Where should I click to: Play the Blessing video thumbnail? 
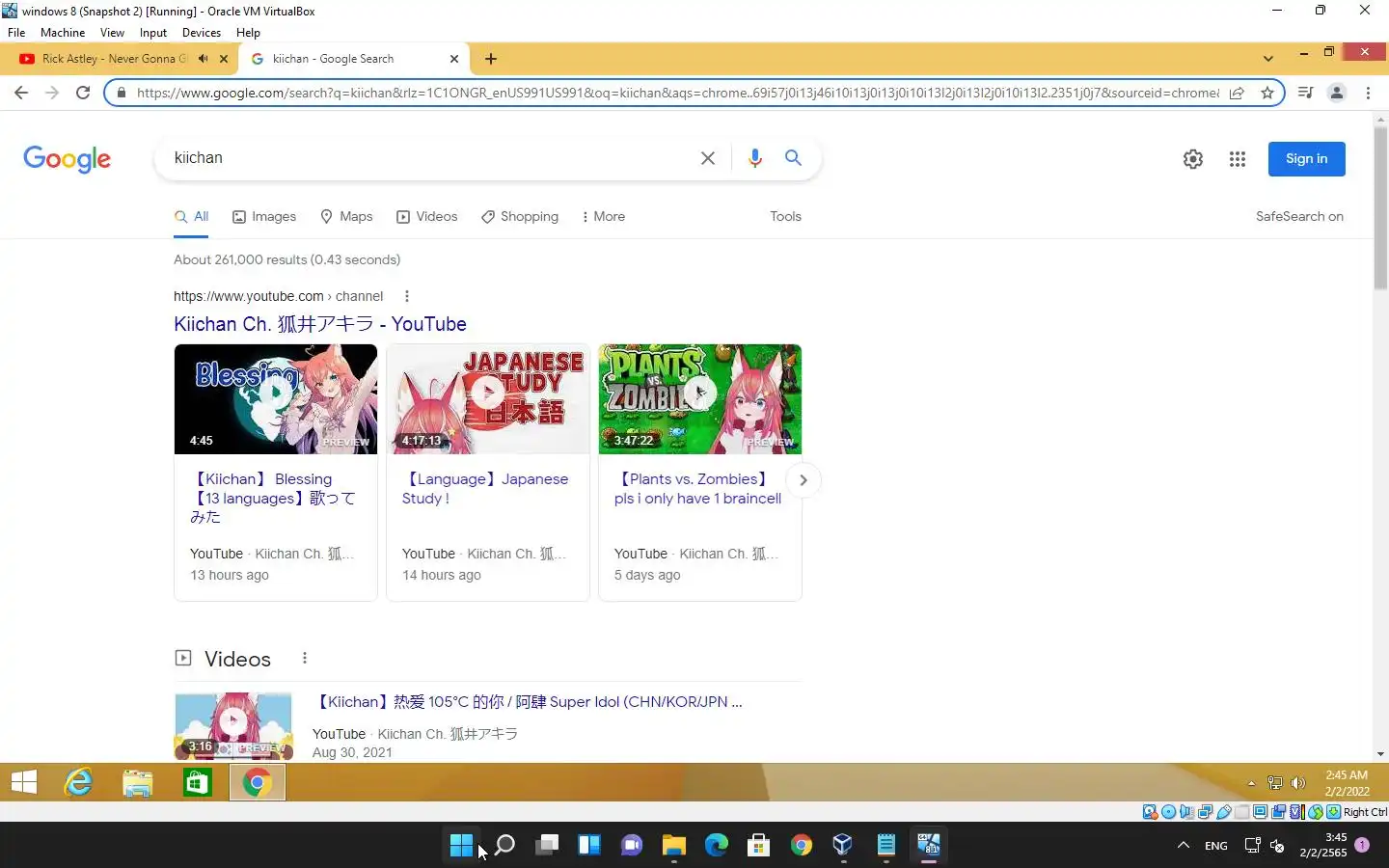(276, 399)
